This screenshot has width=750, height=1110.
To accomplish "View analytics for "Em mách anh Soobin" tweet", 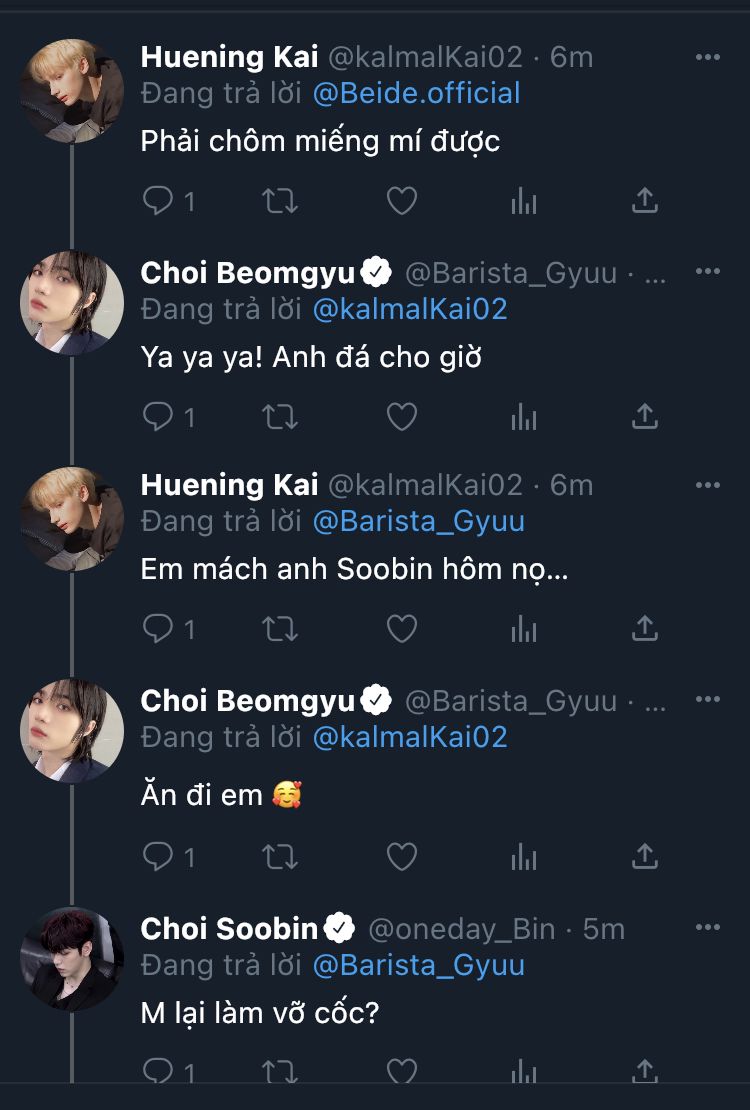I will [x=524, y=628].
